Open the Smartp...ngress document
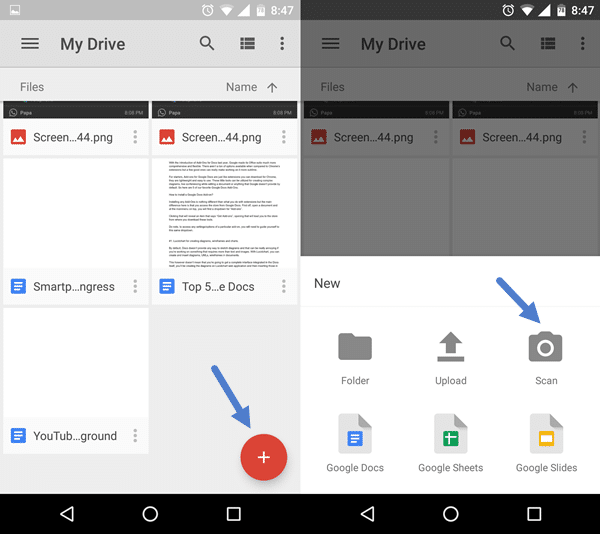This screenshot has height=534, width=600. tap(75, 287)
